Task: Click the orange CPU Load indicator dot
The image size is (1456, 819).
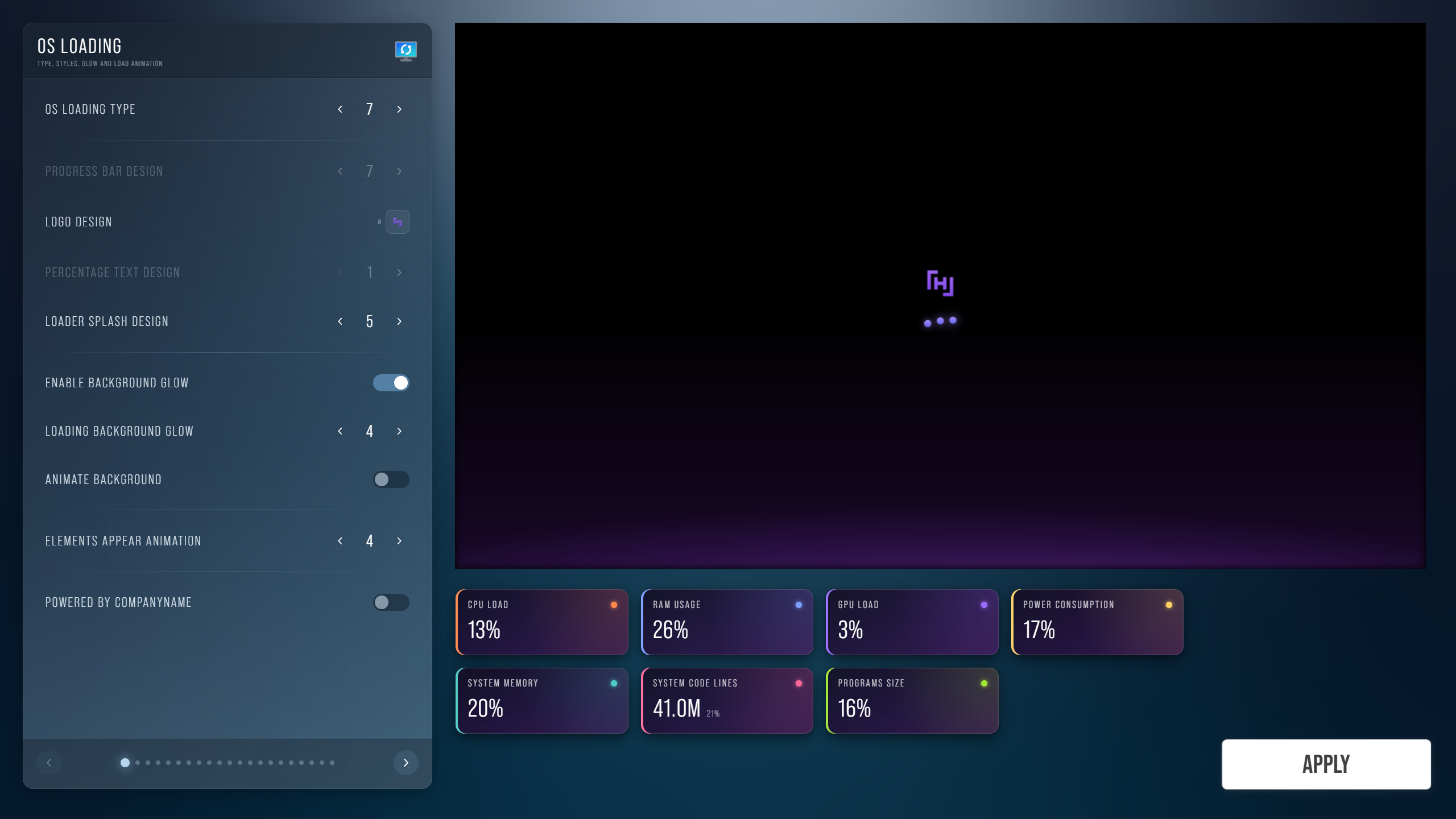Action: 614,605
